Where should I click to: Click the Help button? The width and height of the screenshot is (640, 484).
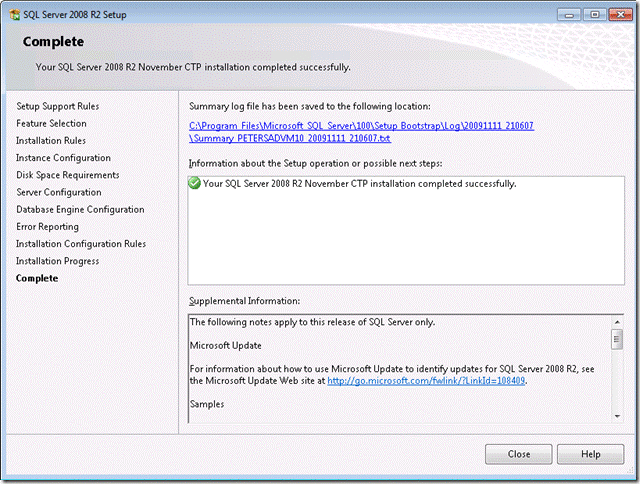tap(590, 454)
